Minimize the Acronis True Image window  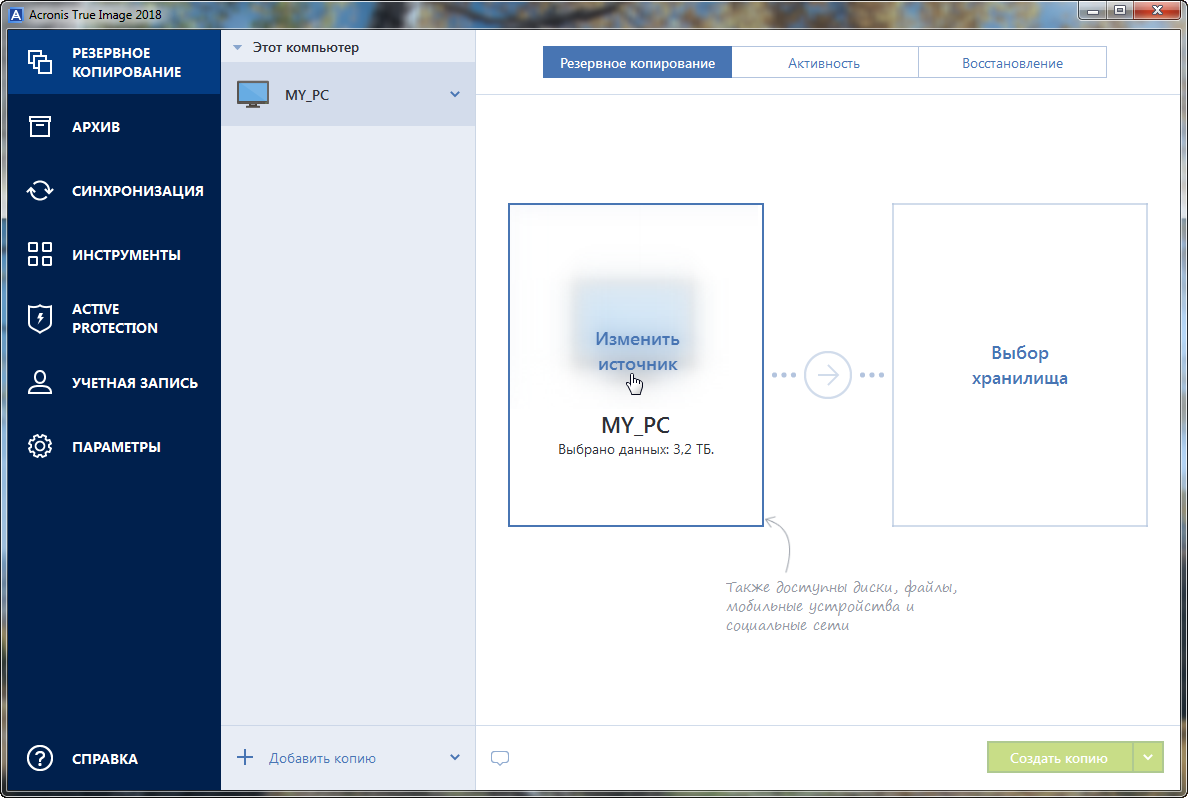click(x=1091, y=10)
